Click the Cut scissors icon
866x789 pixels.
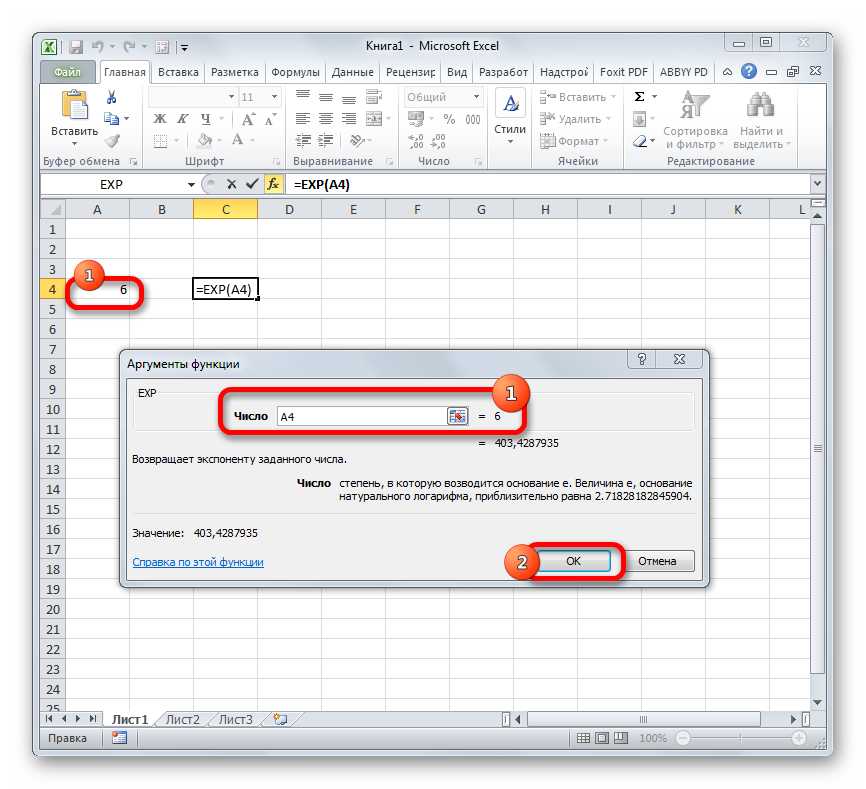tap(111, 97)
